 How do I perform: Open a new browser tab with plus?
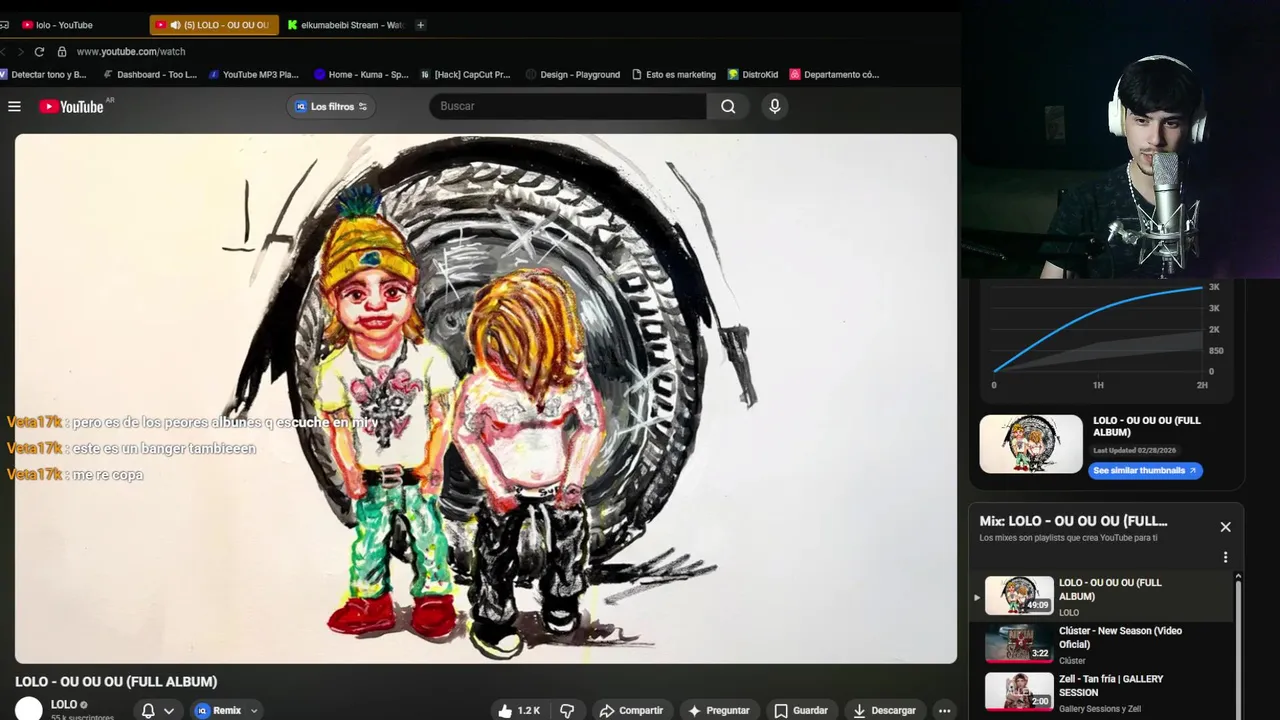click(420, 25)
